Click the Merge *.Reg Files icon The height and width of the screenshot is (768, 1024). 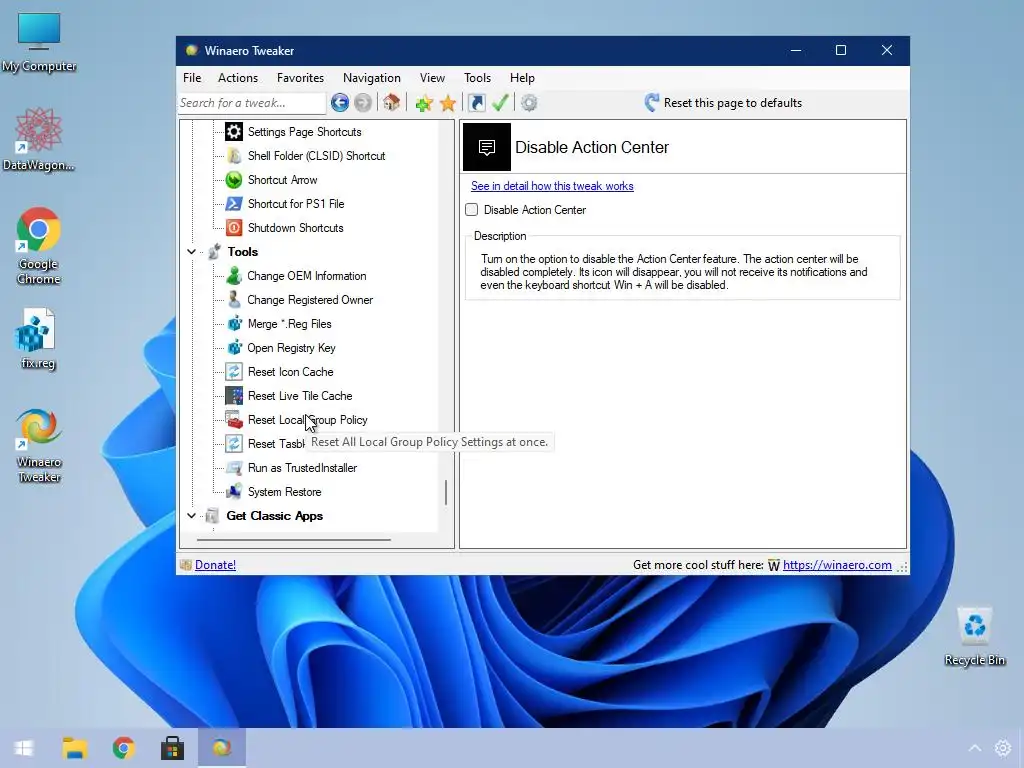[234, 324]
